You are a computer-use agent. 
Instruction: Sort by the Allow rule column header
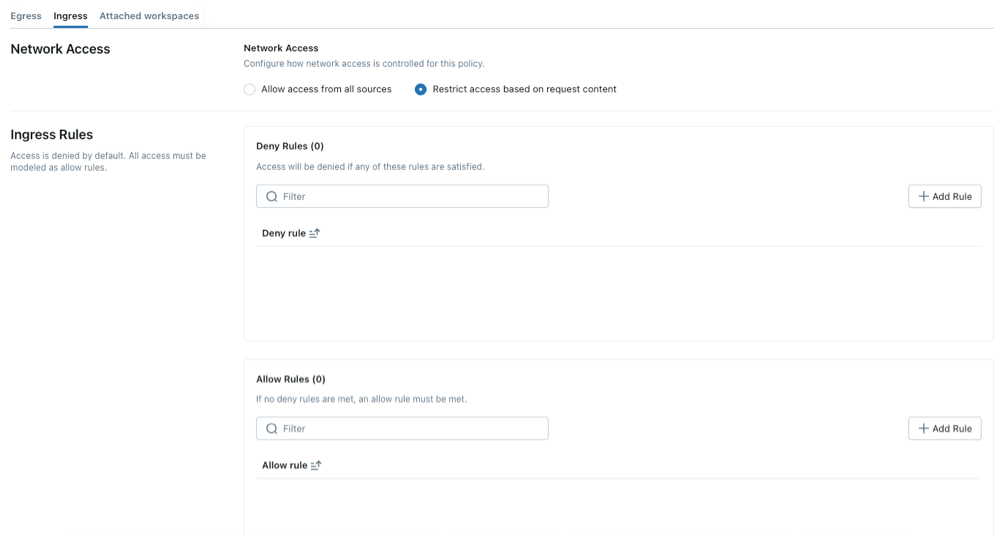[285, 465]
